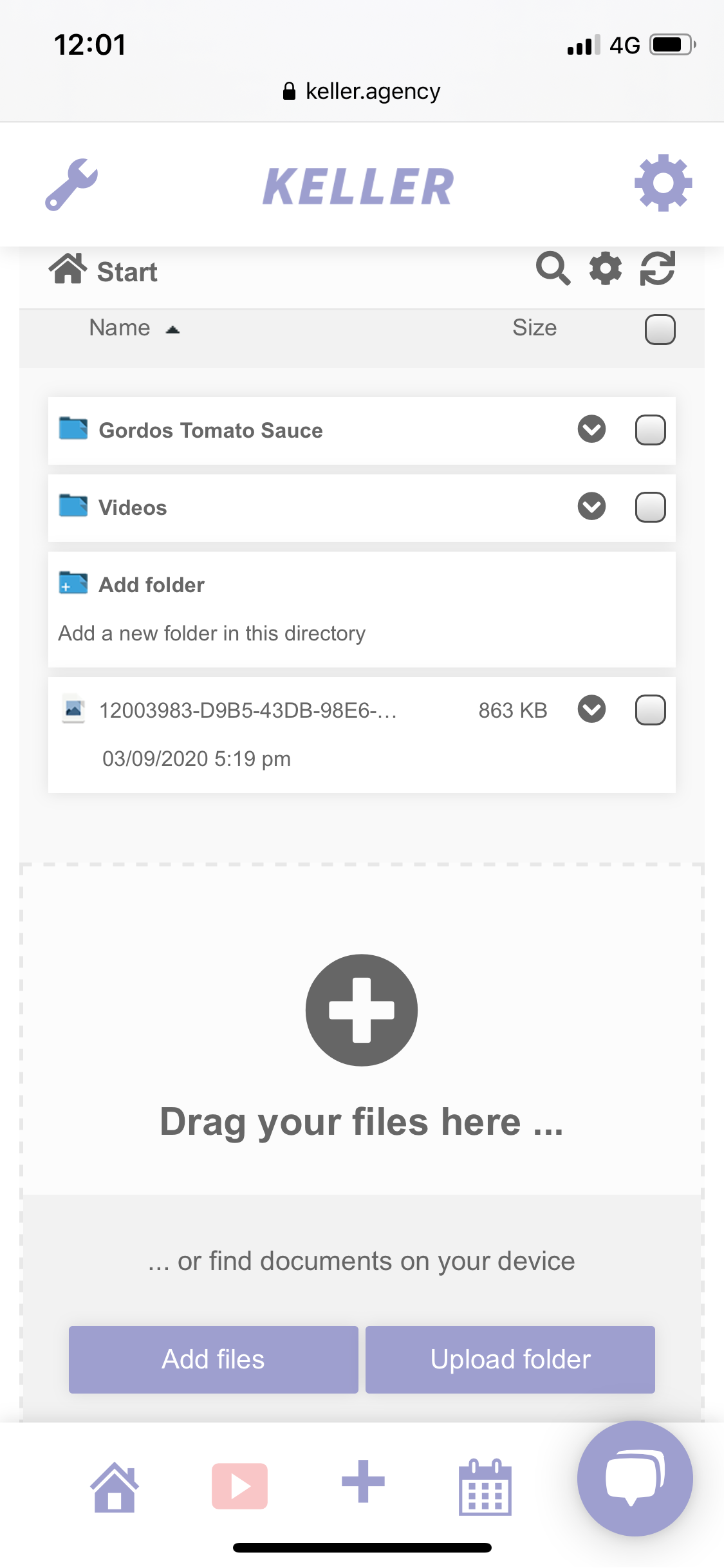Select the Videos folder checkbox
Screen dimensions: 724x1568
tap(650, 507)
